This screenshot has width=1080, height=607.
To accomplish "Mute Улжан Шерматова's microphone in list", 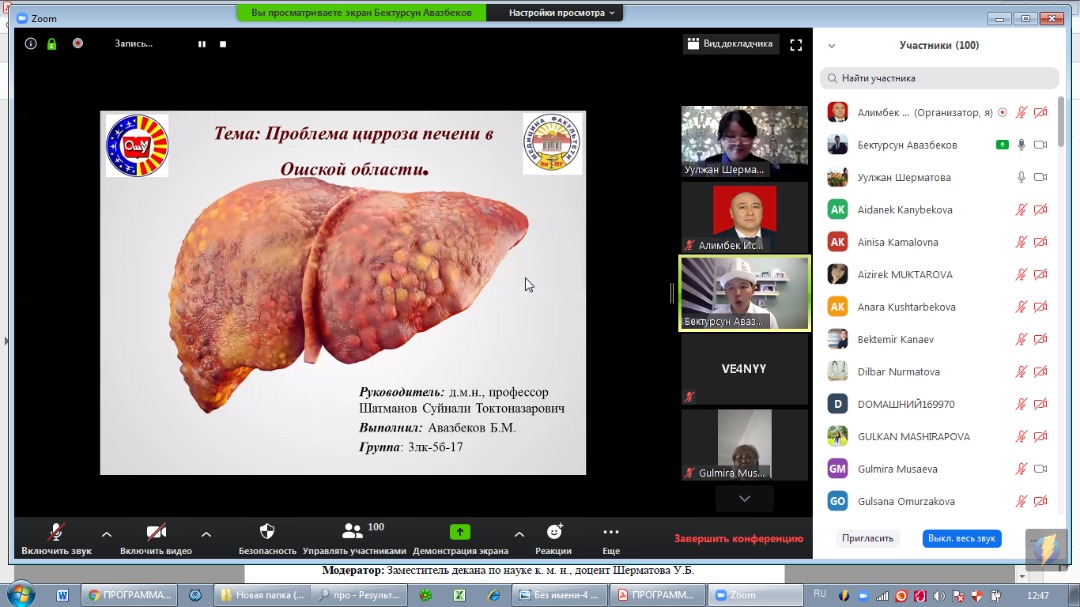I will tap(1021, 177).
